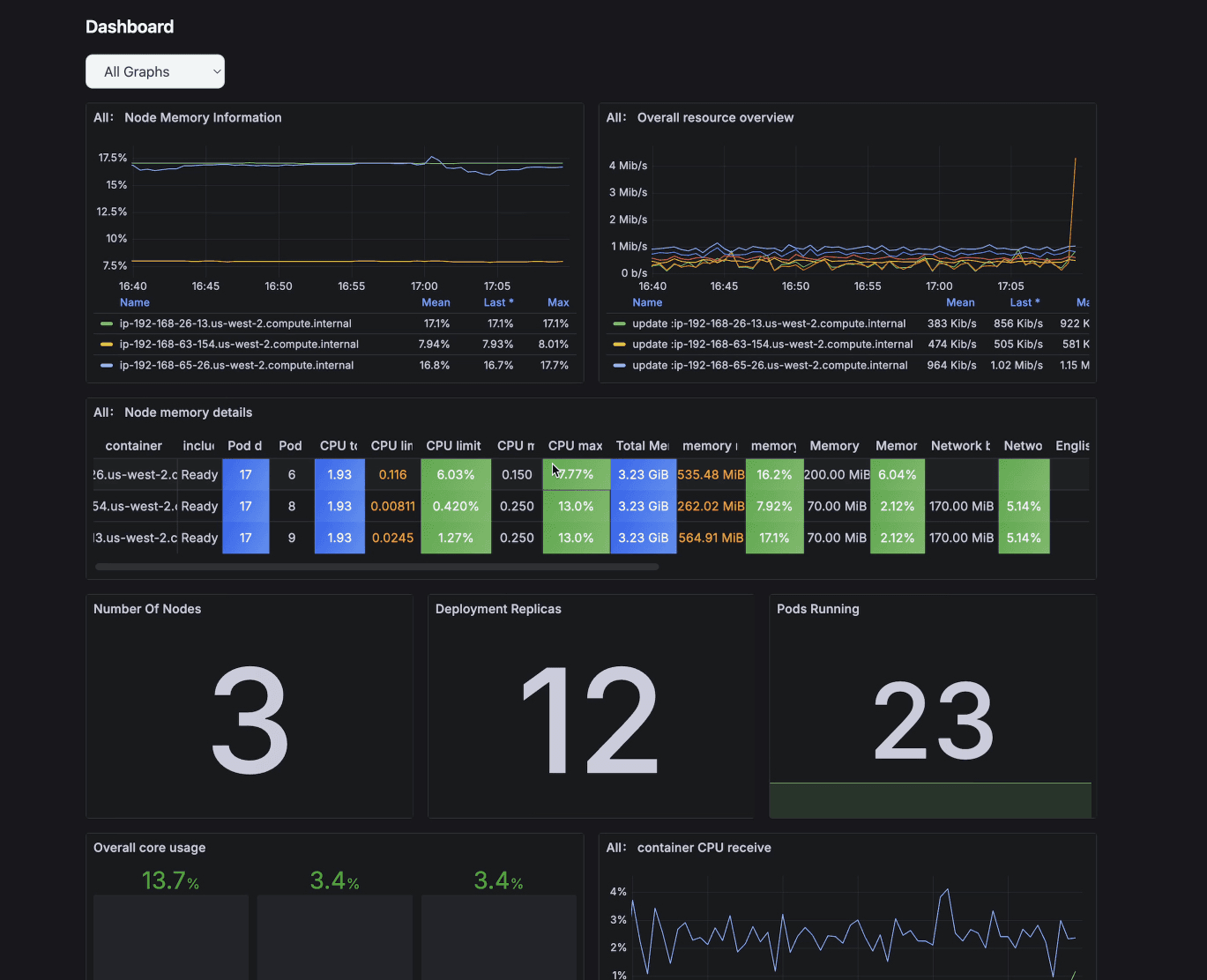Click blue swatch for ip-192-168-65-26 memory series
Image resolution: width=1207 pixels, height=980 pixels.
pyautogui.click(x=107, y=365)
